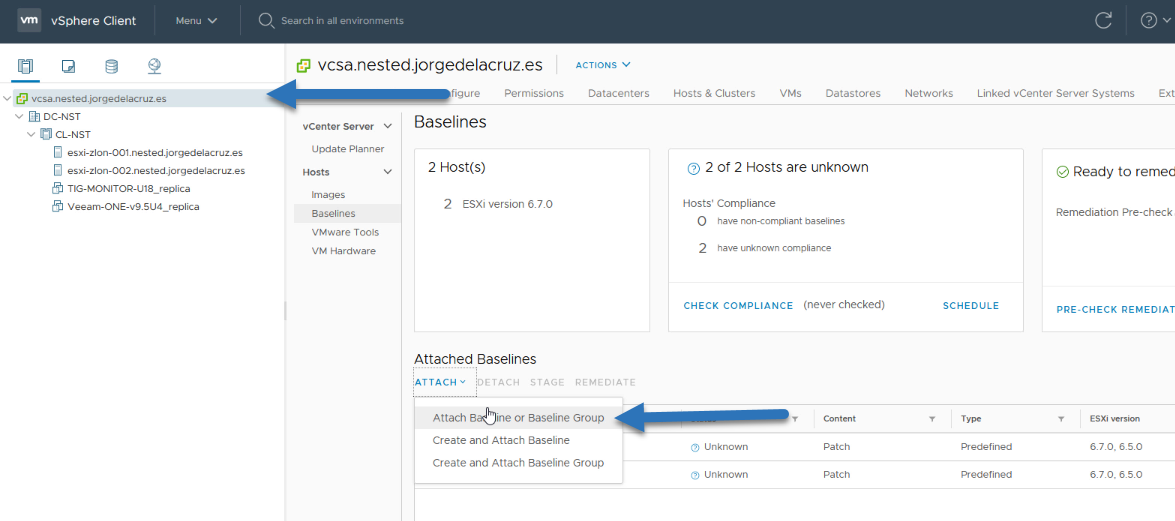Click PRE-CHECK REMEDIATION
Image resolution: width=1175 pixels, height=521 pixels.
(1115, 309)
